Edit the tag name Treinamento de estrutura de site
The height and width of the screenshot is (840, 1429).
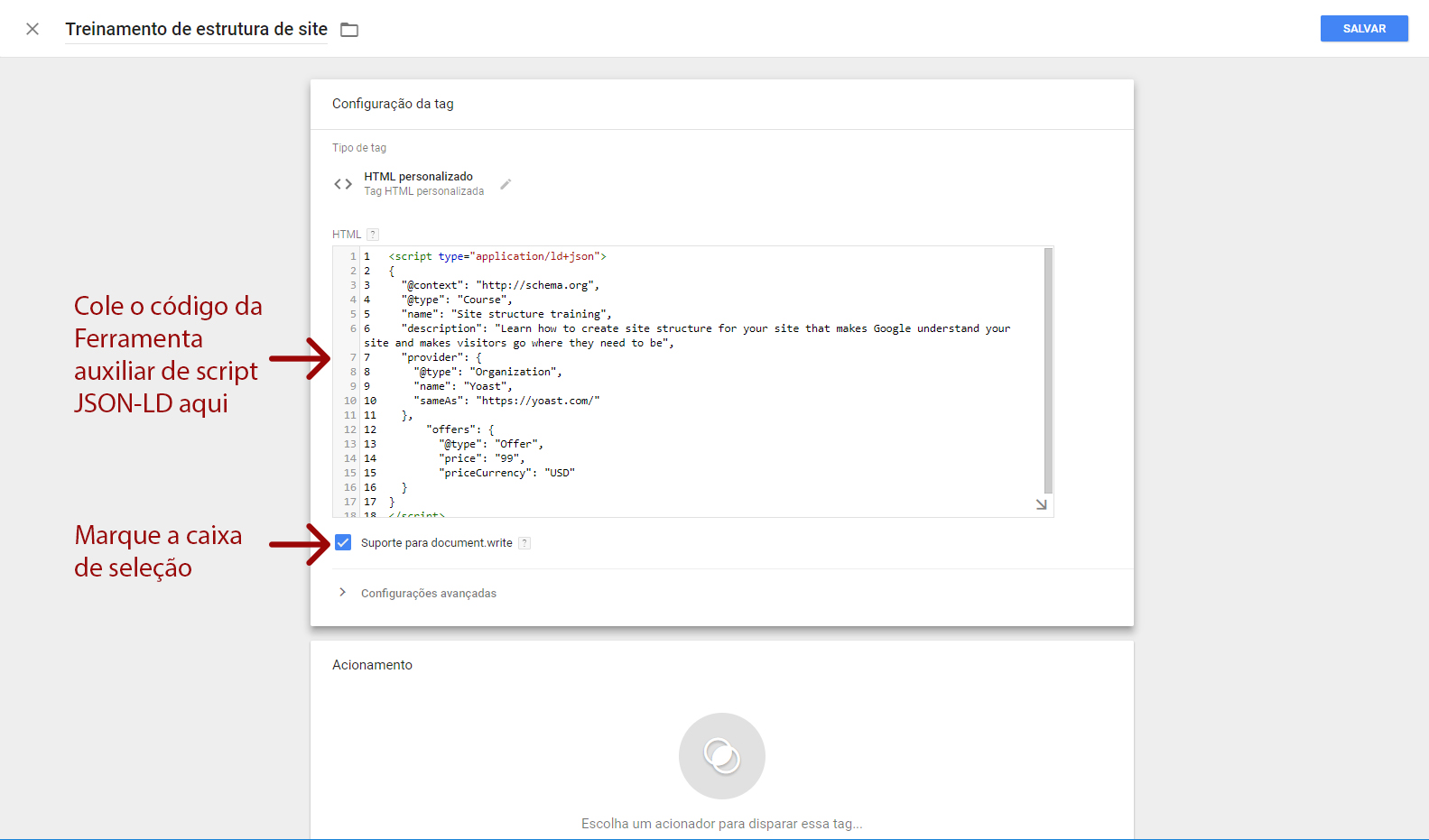pyautogui.click(x=196, y=29)
